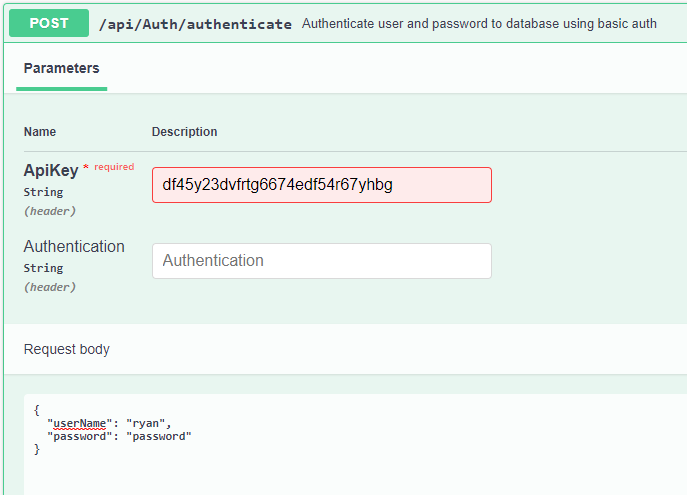
Task: Click the Request body heading
Action: 67,349
